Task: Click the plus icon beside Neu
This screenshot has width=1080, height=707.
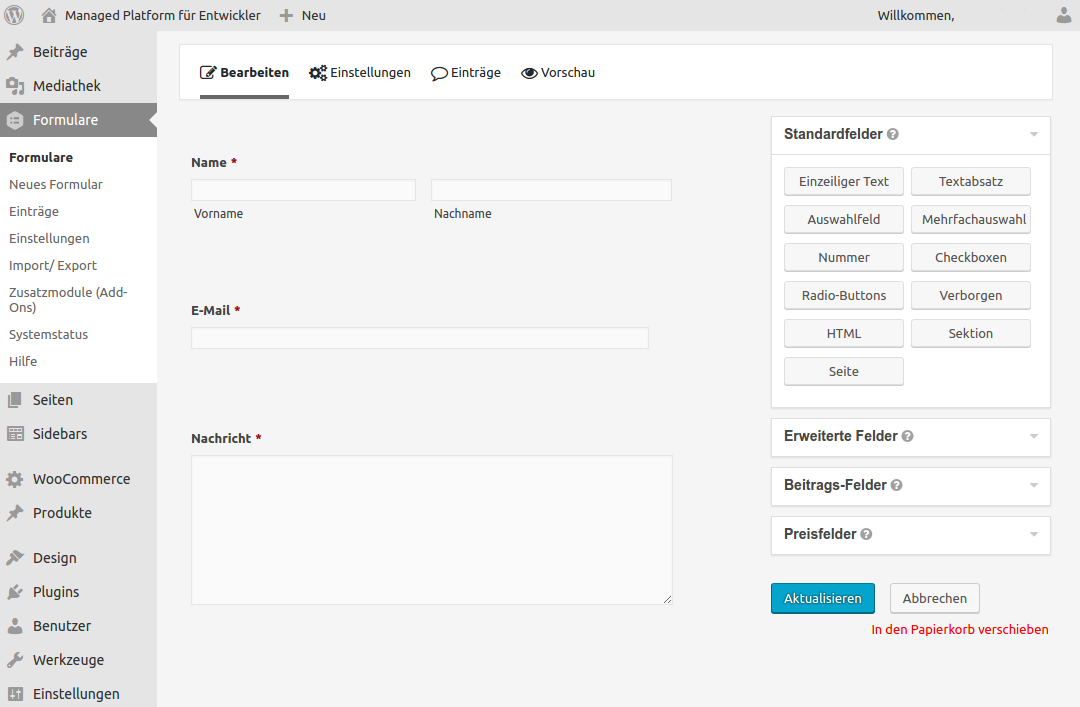Action: tap(286, 15)
